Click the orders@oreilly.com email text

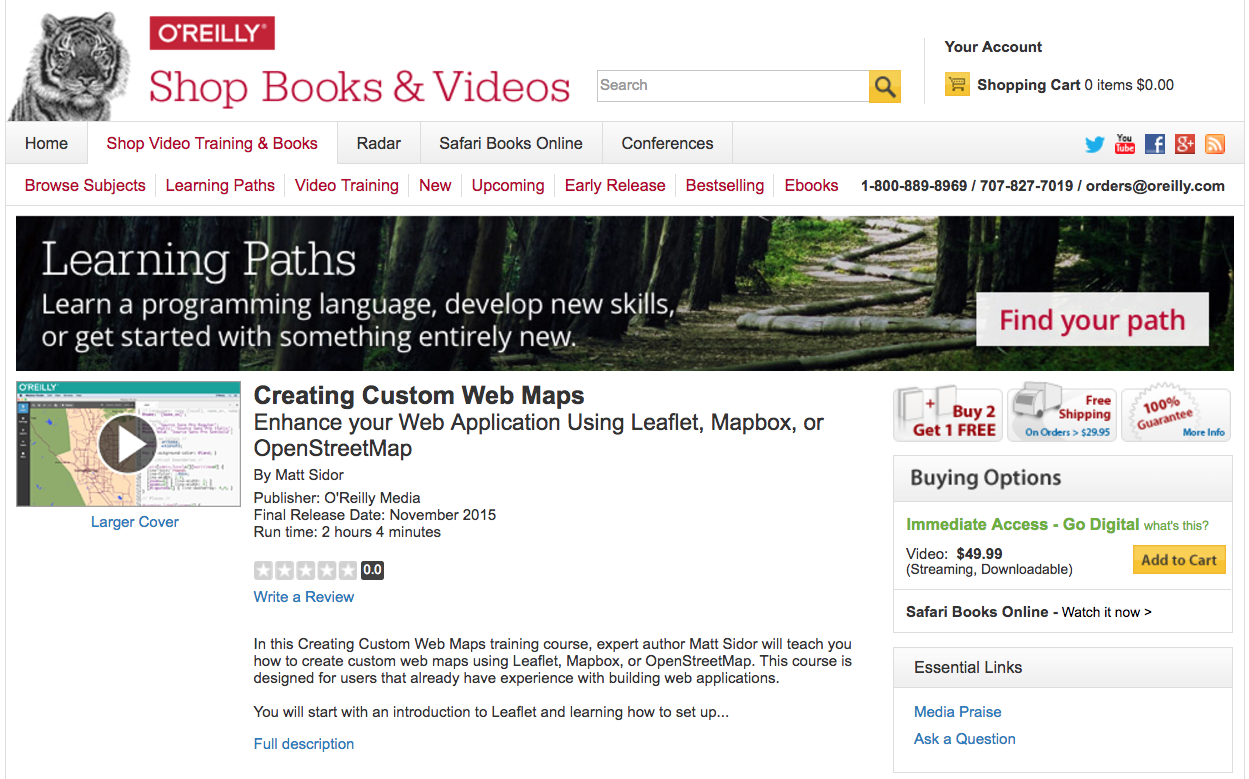[x=1155, y=186]
